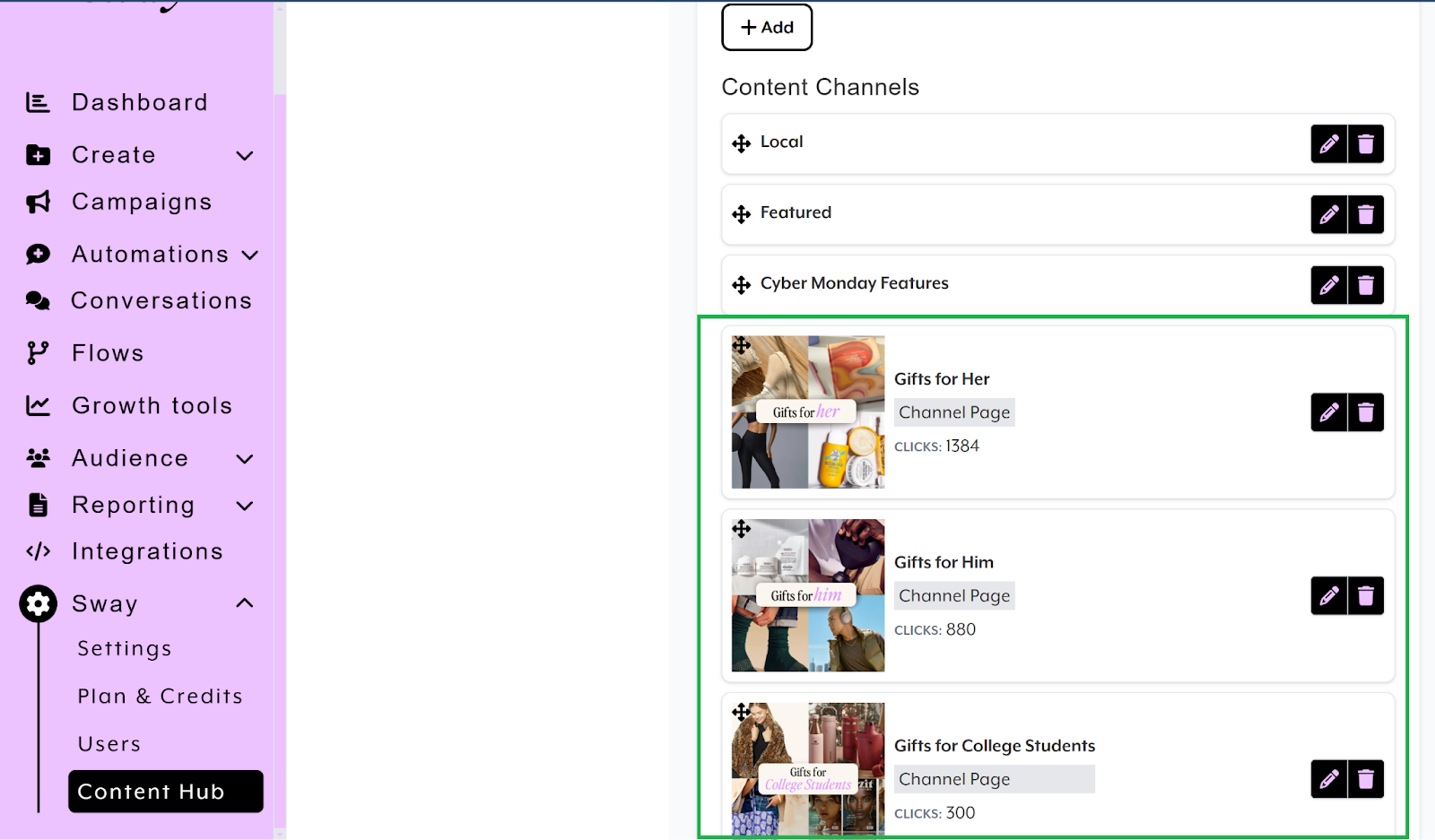Delete the Gifts for Him channel
Image resolution: width=1435 pixels, height=840 pixels.
point(1366,595)
